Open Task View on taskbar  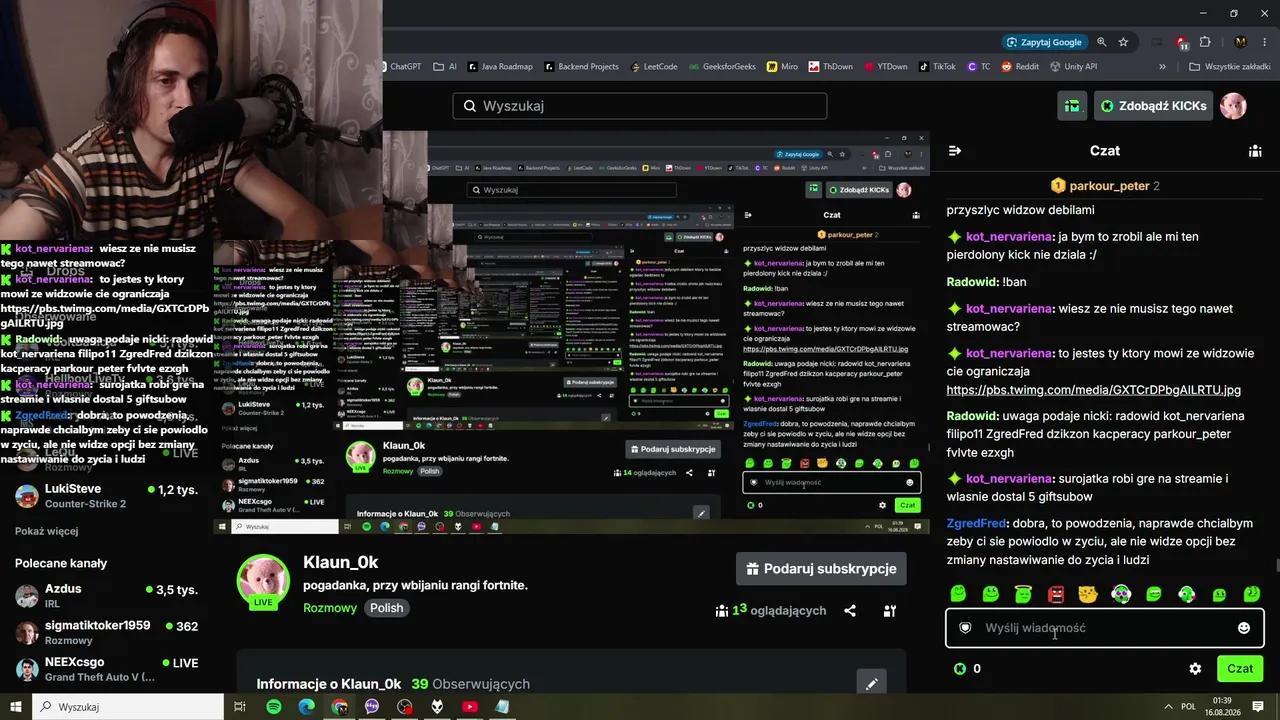point(240,707)
